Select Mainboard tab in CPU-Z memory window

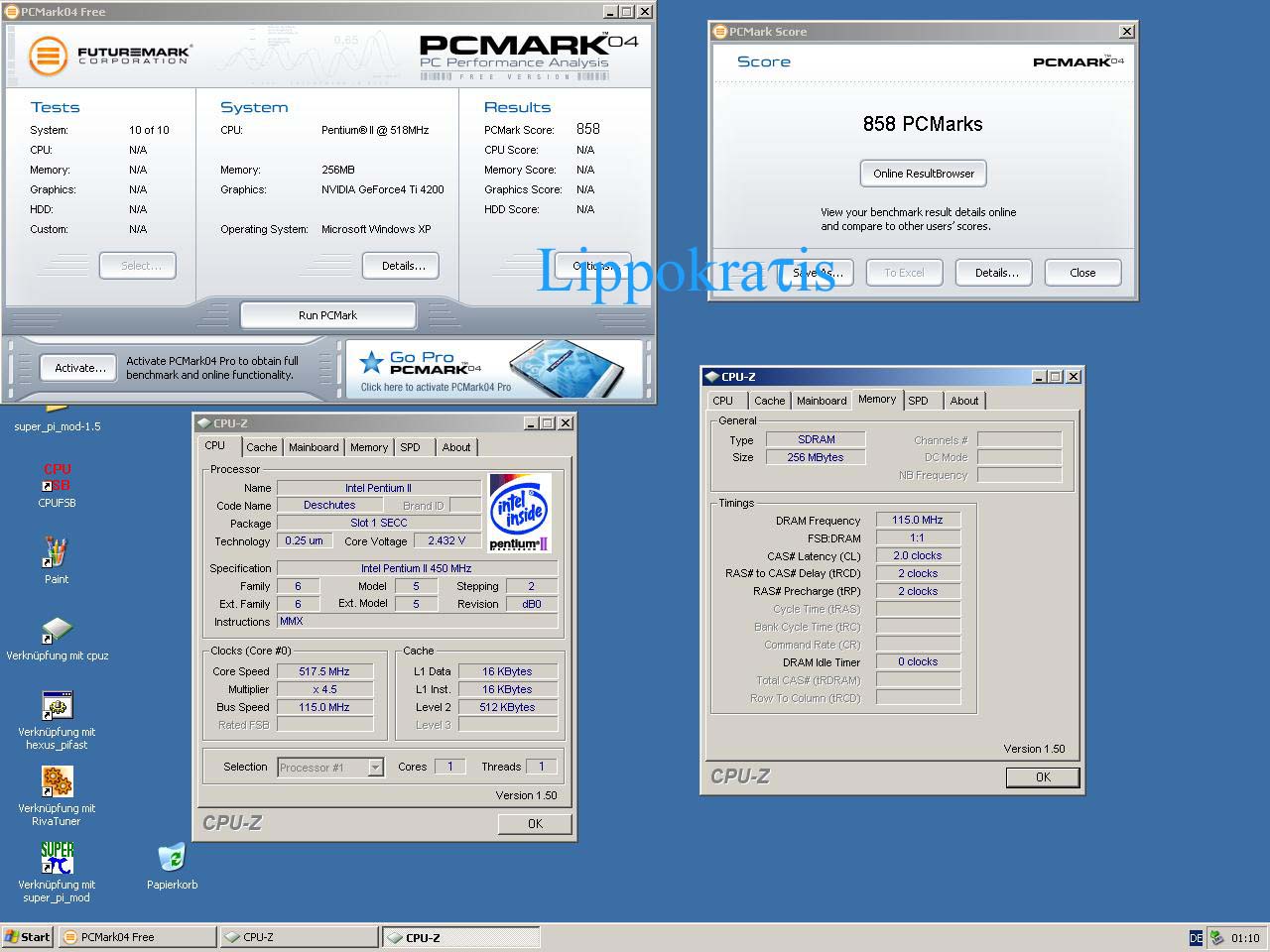click(x=822, y=401)
